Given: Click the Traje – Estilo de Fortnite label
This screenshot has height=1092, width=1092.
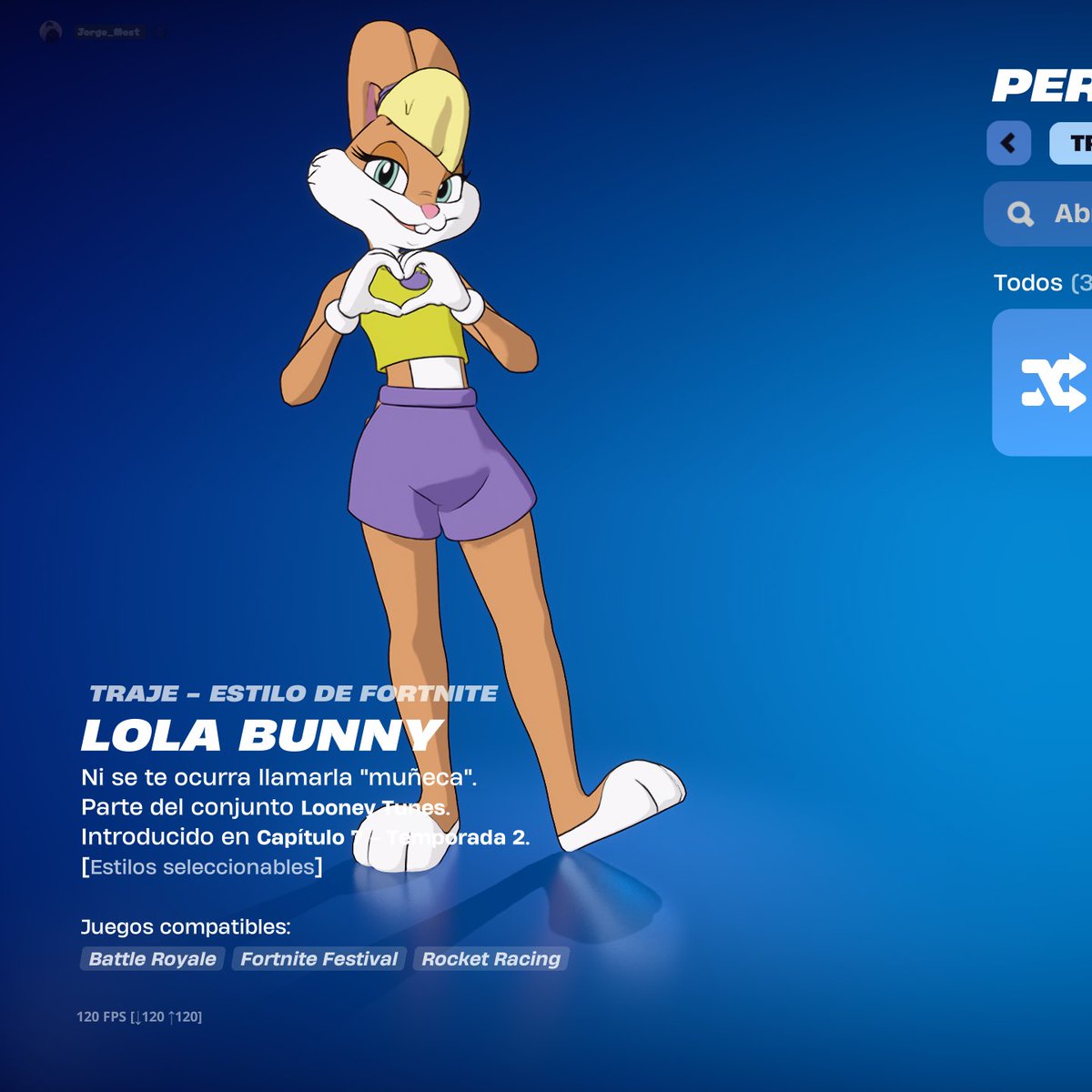Looking at the screenshot, I should (293, 693).
